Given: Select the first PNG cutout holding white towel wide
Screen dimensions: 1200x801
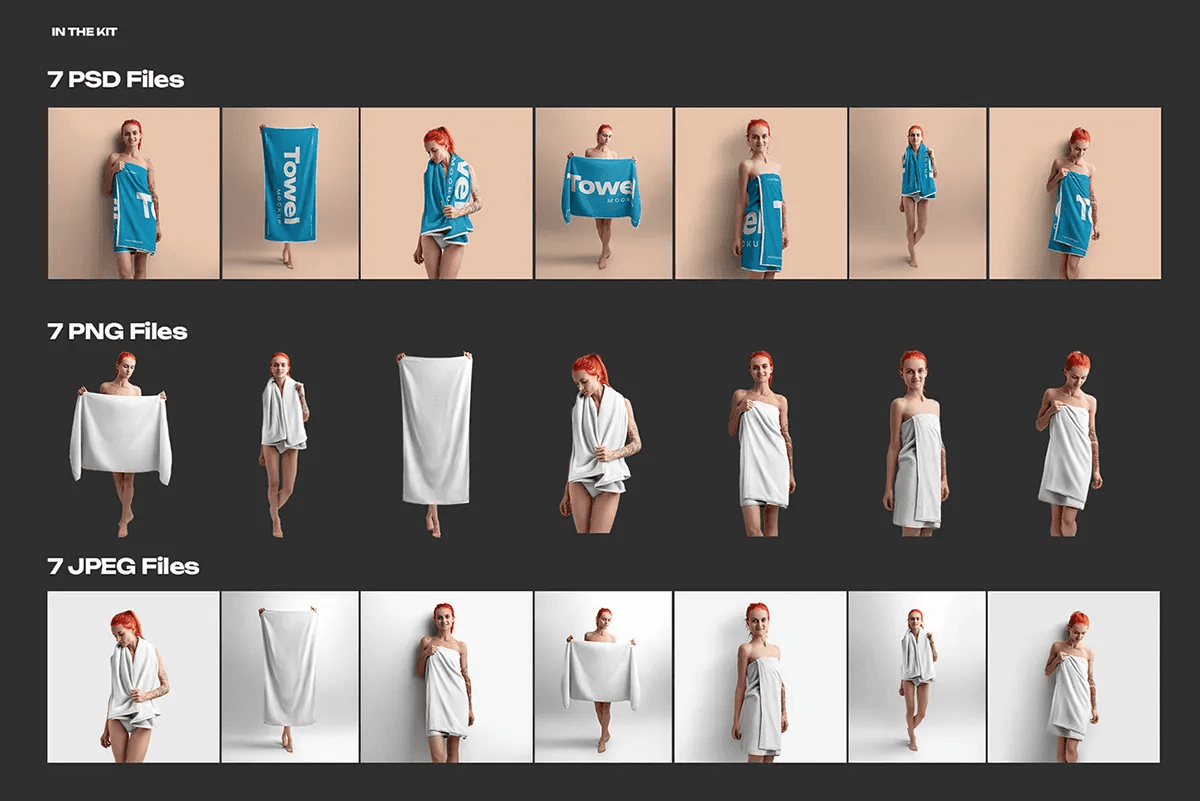Looking at the screenshot, I should (x=122, y=444).
